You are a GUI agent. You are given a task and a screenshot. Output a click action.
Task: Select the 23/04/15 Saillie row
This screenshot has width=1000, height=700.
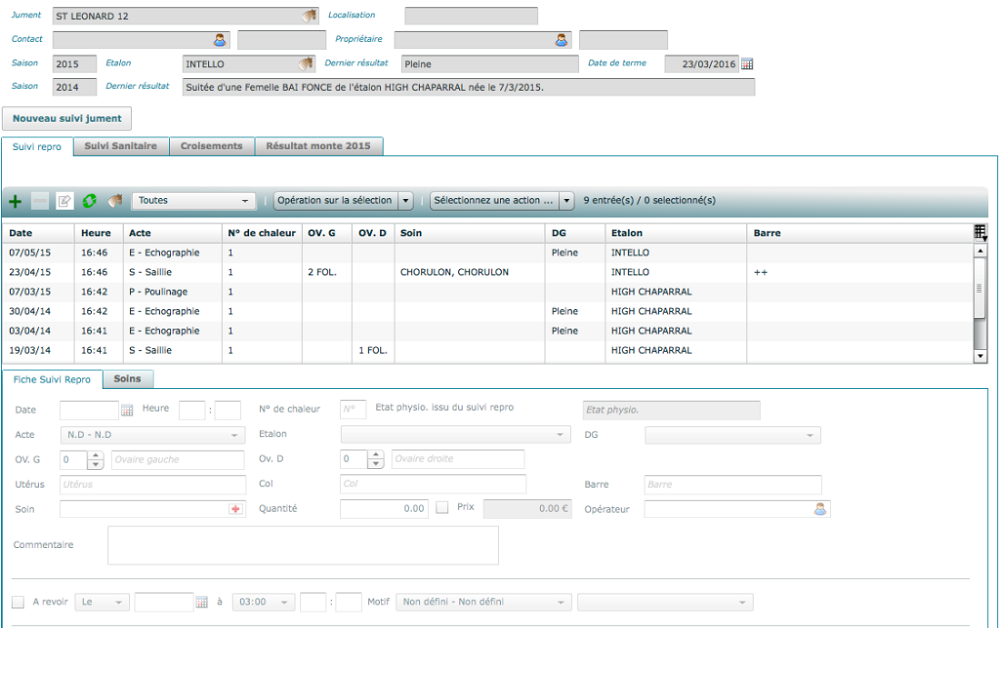488,272
